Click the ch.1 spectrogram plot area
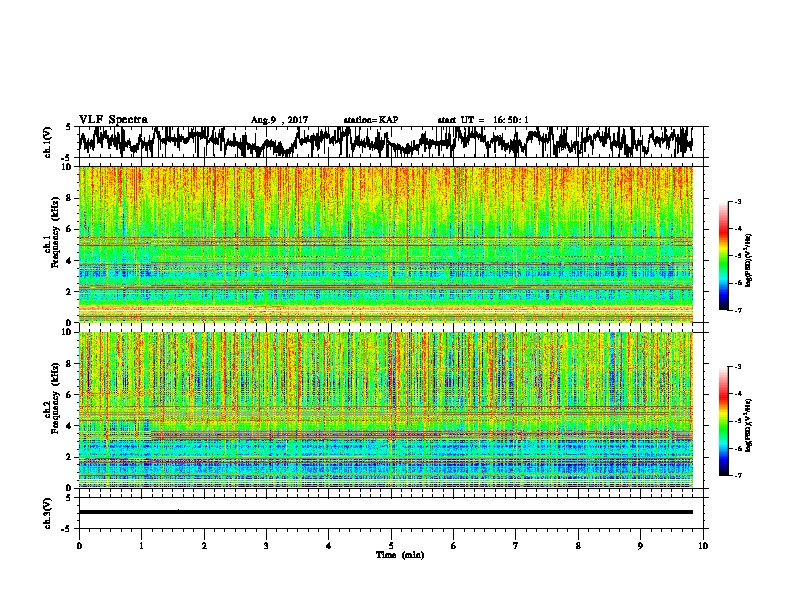The image size is (792, 612). point(386,244)
